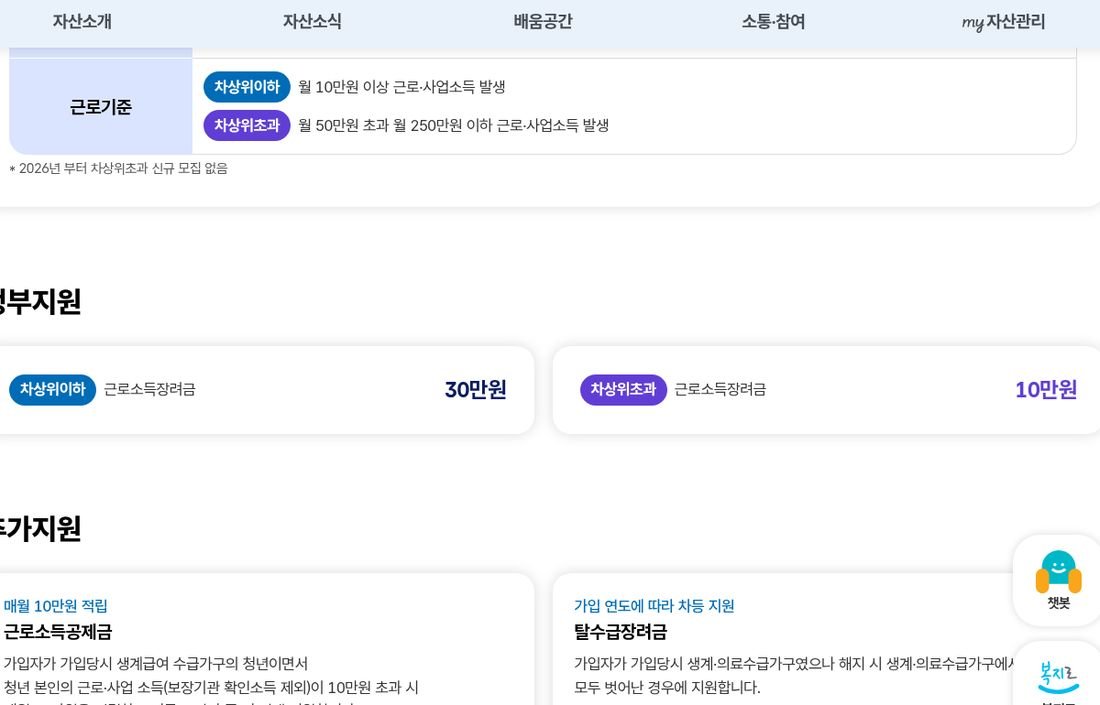1100x705 pixels.
Task: Click the 가지원 section heading
Action: (40, 529)
